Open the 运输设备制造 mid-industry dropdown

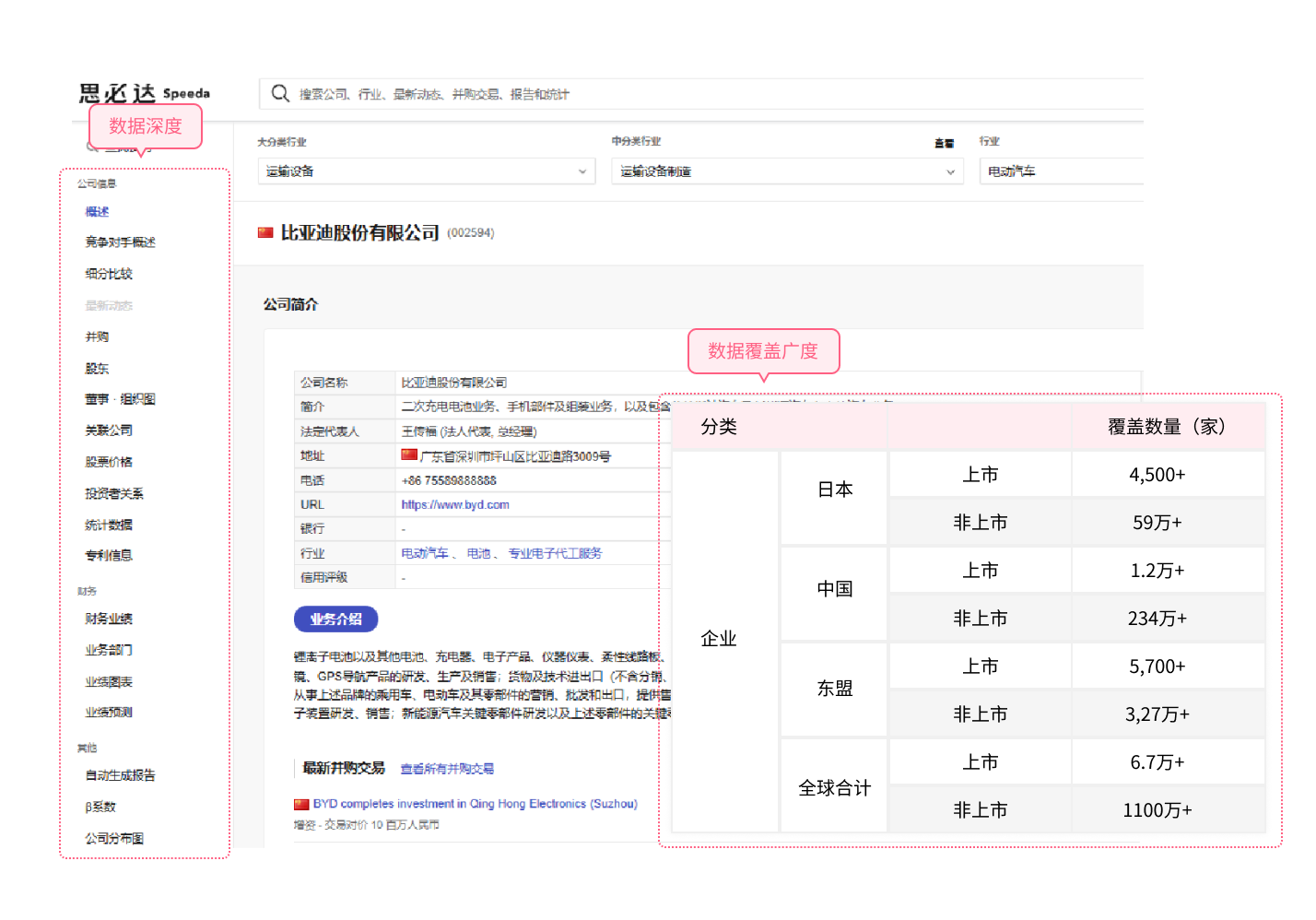click(x=787, y=171)
